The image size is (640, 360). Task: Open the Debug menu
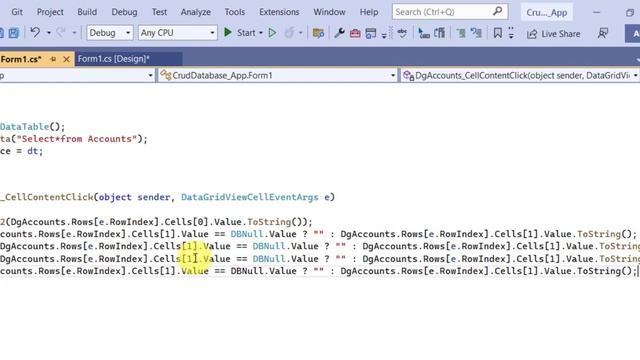(124, 12)
